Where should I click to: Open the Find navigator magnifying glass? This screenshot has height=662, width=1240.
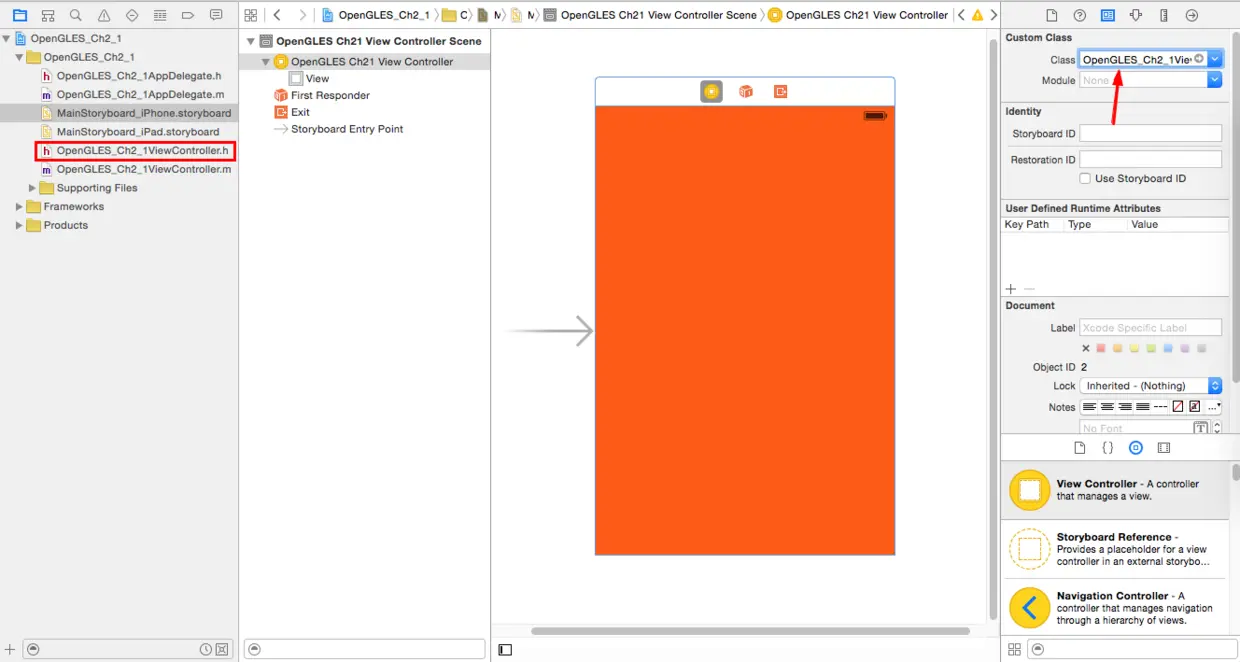[75, 15]
